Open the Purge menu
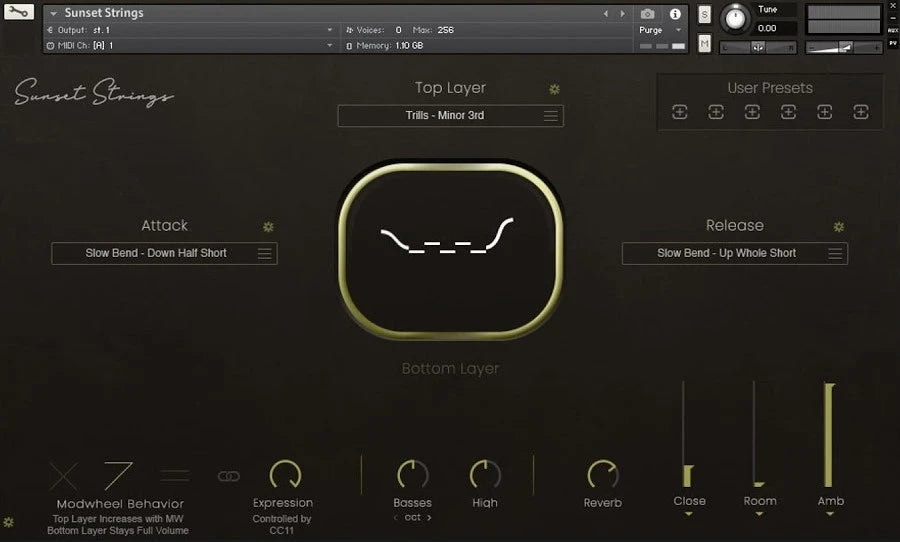Screen dimensions: 900x542 click(x=661, y=30)
